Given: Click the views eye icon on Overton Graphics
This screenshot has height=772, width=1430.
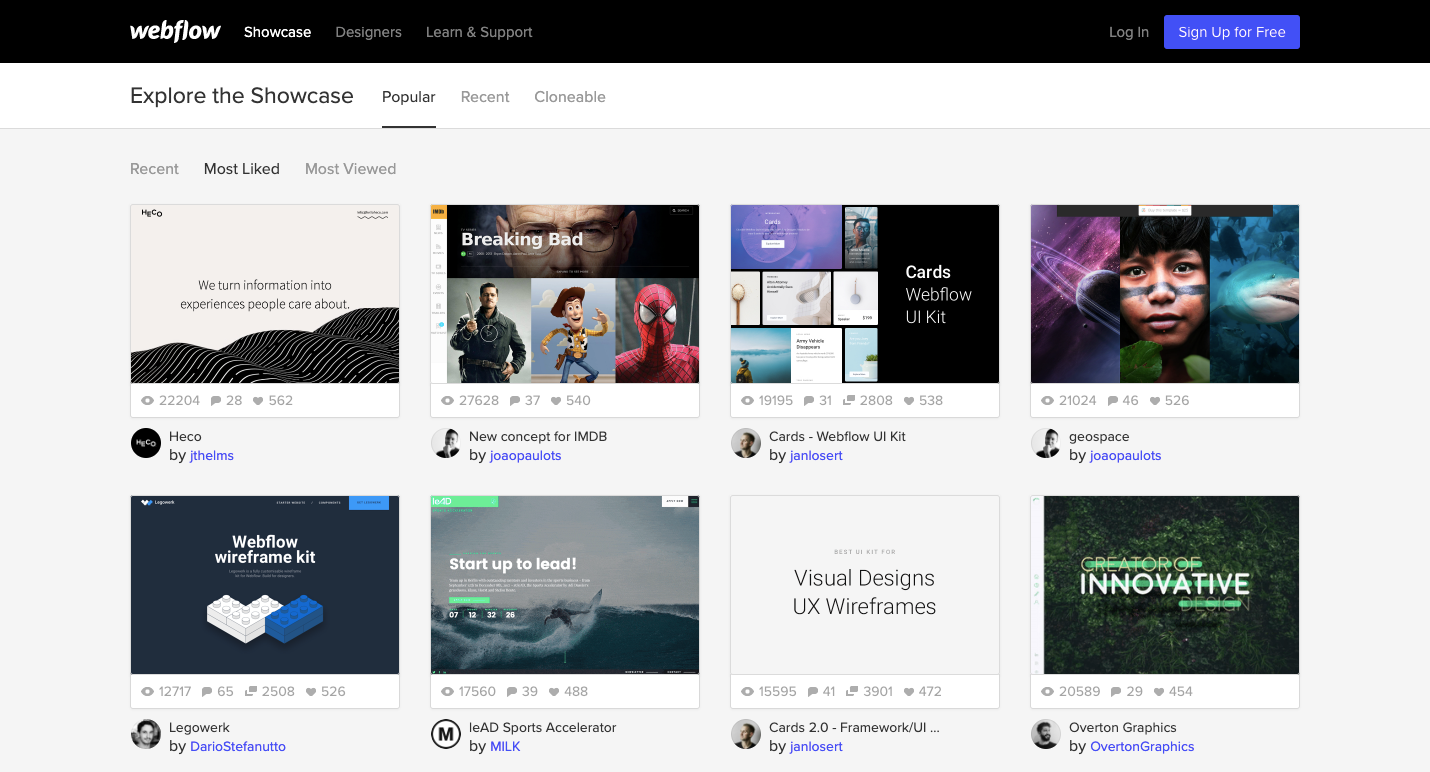Looking at the screenshot, I should [x=1048, y=691].
